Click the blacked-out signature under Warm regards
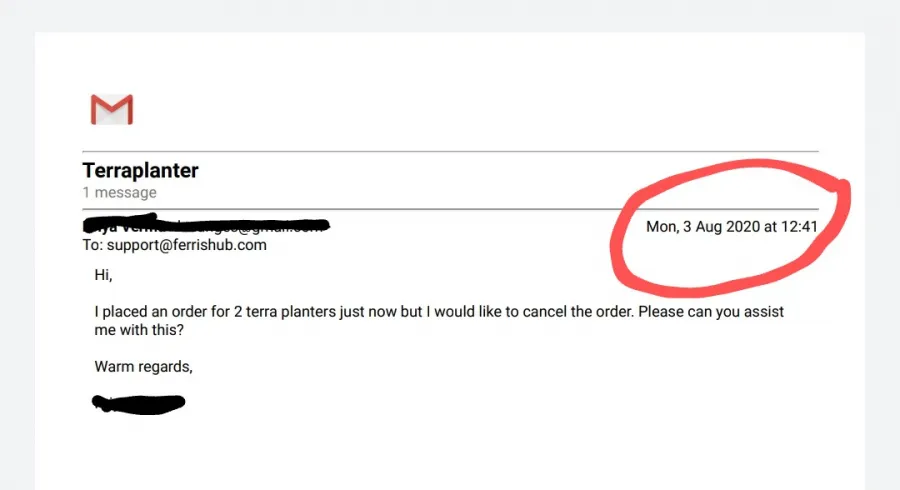Screen dimensions: 900x490 [138, 404]
